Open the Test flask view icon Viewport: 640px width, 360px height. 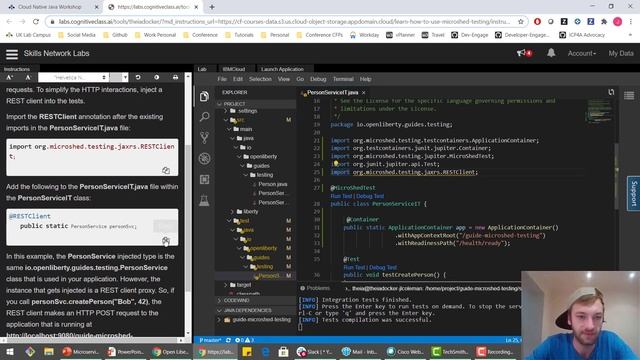tap(204, 200)
